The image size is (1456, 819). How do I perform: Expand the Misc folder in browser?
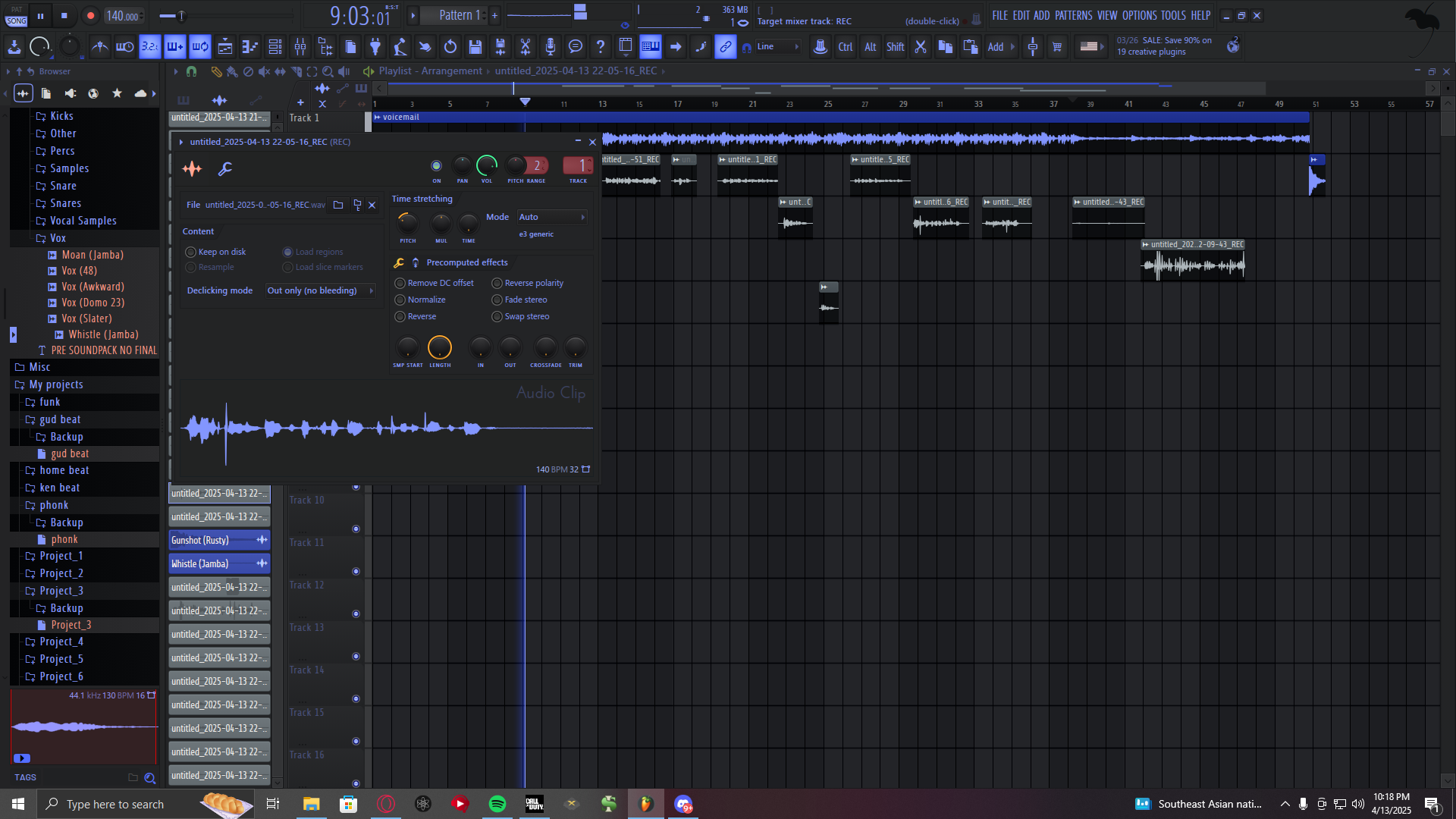pos(39,367)
